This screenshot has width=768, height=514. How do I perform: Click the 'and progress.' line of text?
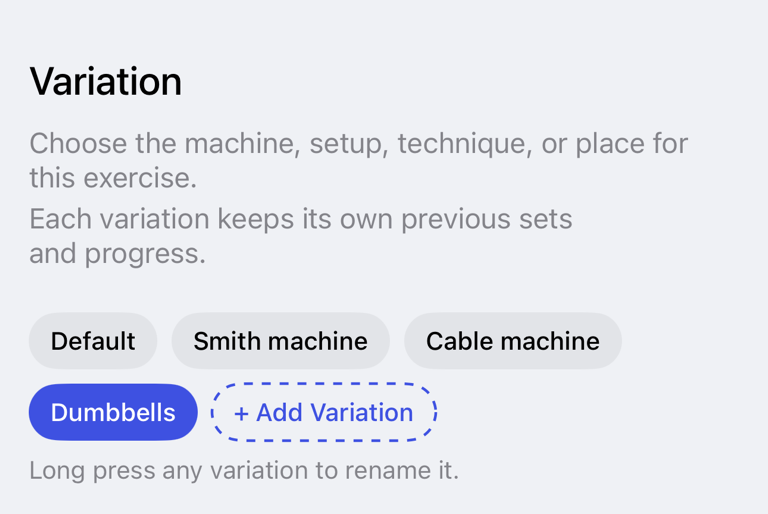(118, 254)
